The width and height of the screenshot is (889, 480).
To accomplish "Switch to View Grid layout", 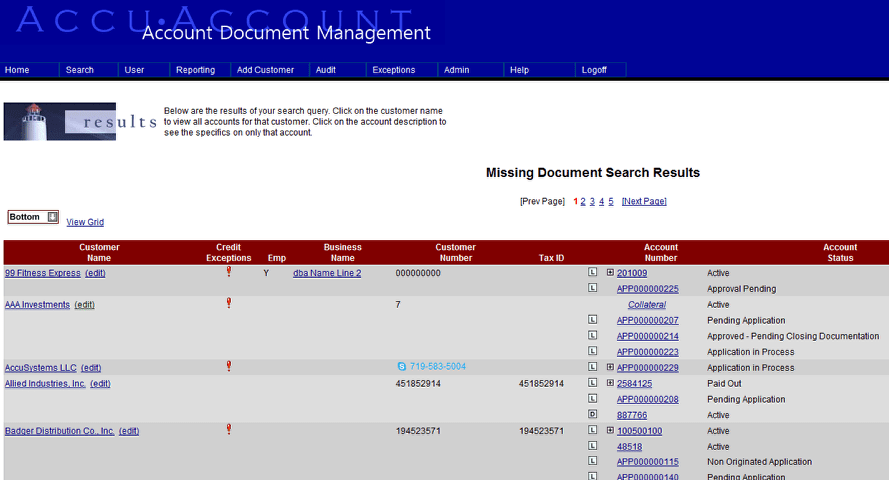I will click(x=85, y=222).
